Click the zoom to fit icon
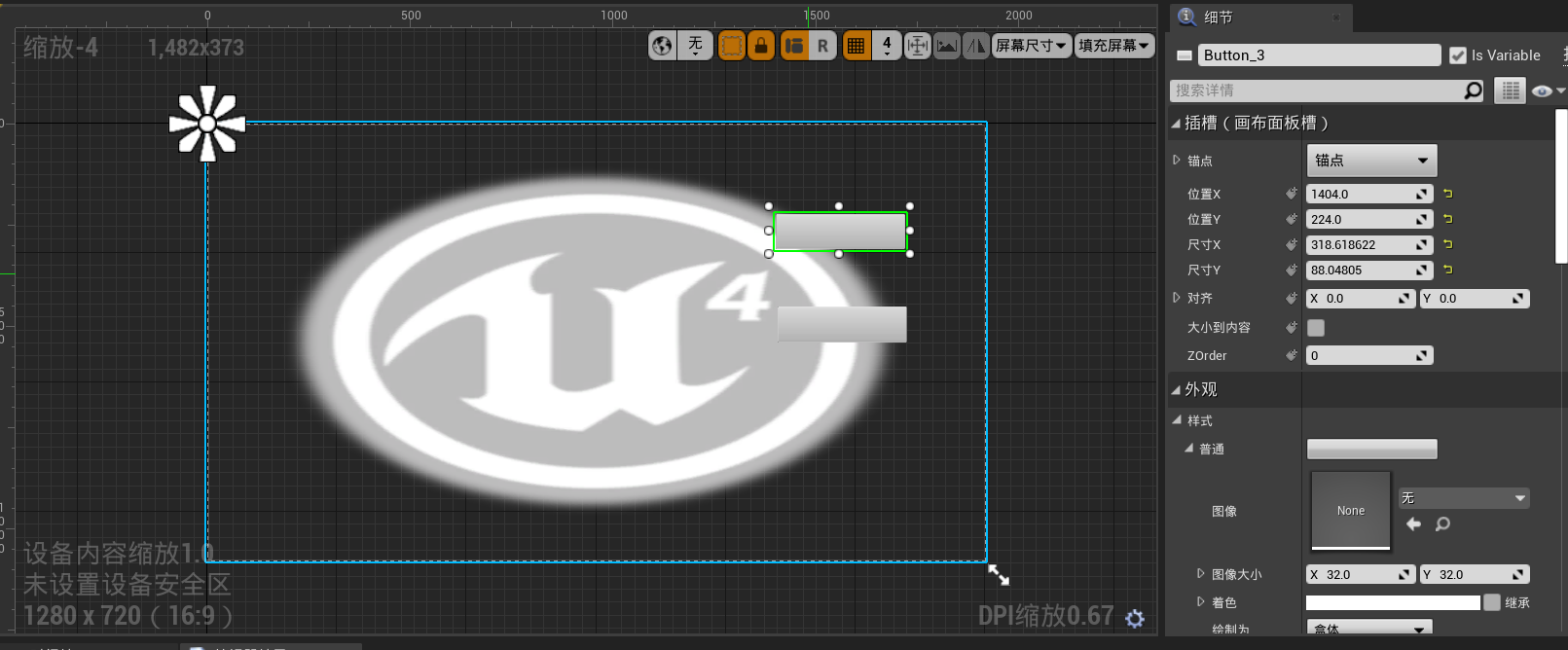 click(917, 46)
